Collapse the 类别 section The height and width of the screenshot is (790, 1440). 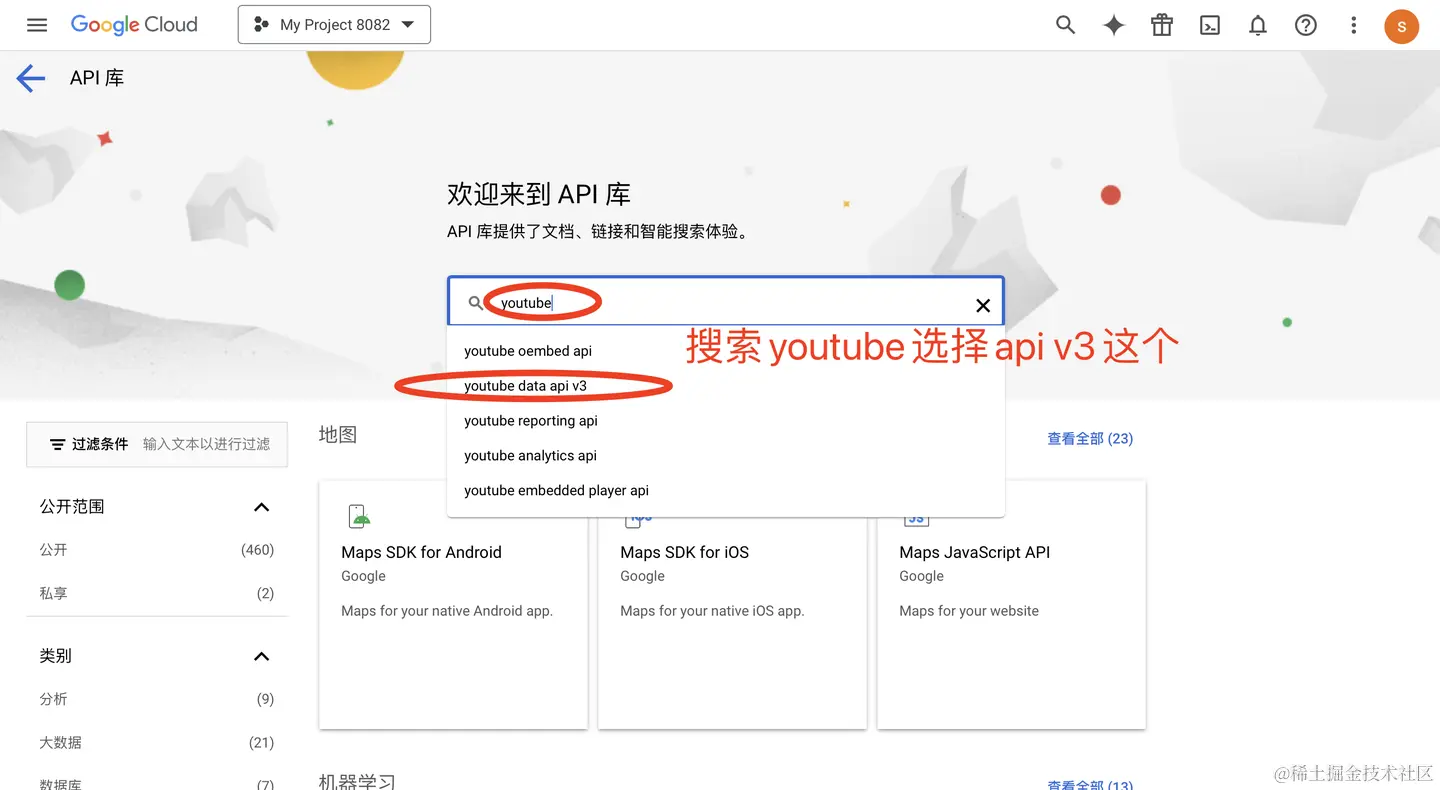pyautogui.click(x=262, y=657)
